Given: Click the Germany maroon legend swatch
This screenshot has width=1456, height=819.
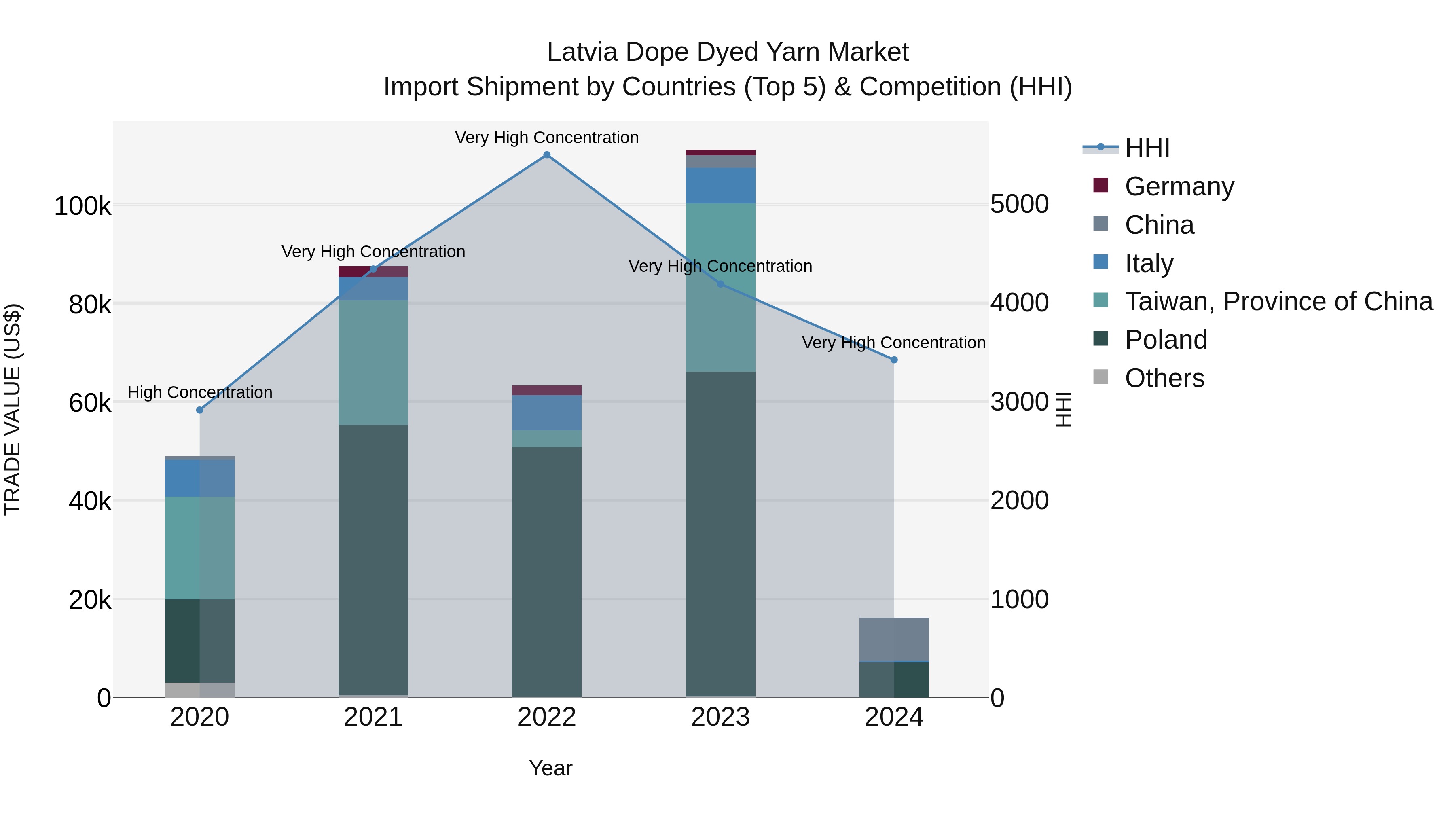Looking at the screenshot, I should point(1100,185).
